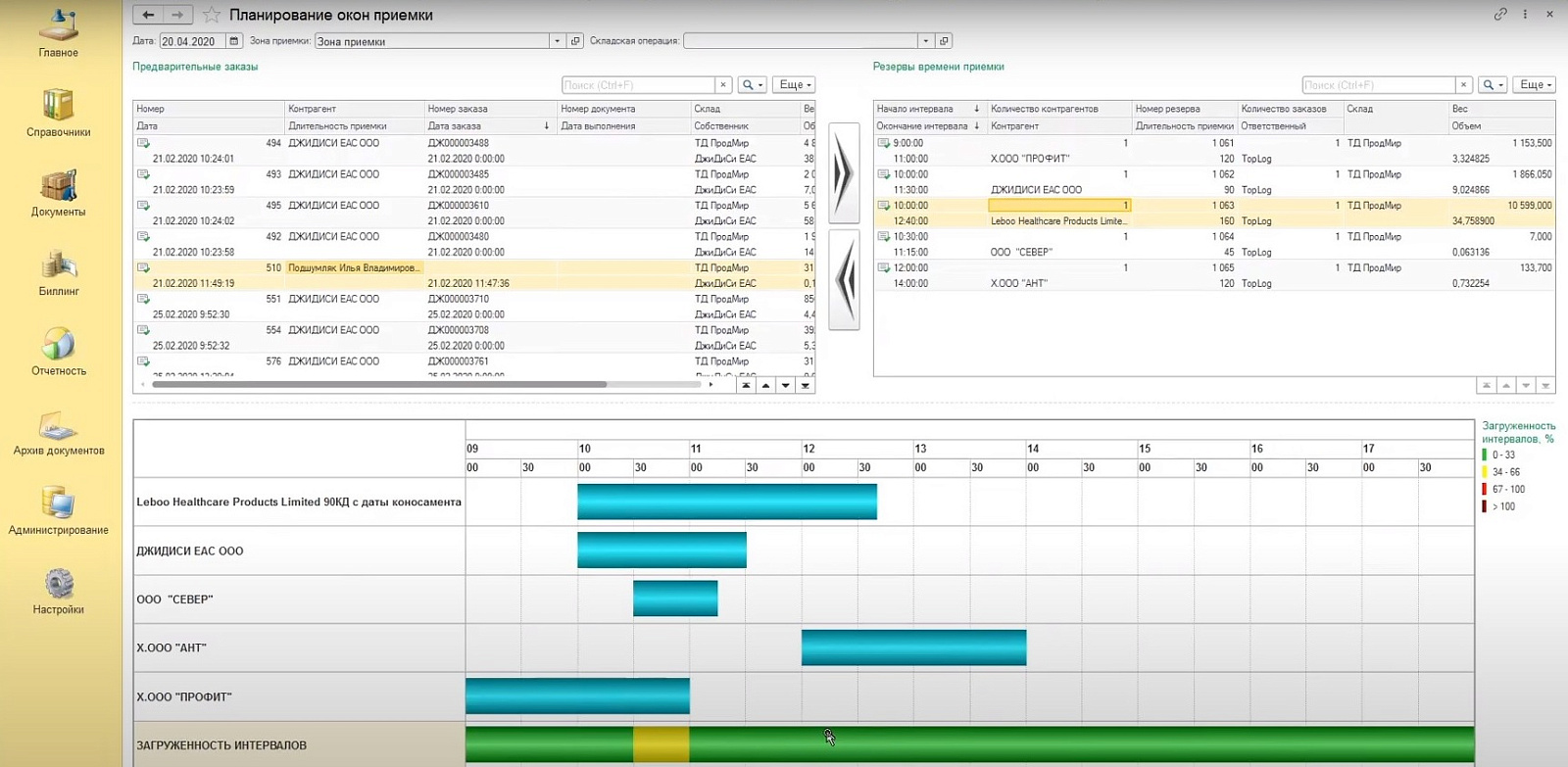Open Архив документов in sidebar
The image size is (1568, 767).
58,433
